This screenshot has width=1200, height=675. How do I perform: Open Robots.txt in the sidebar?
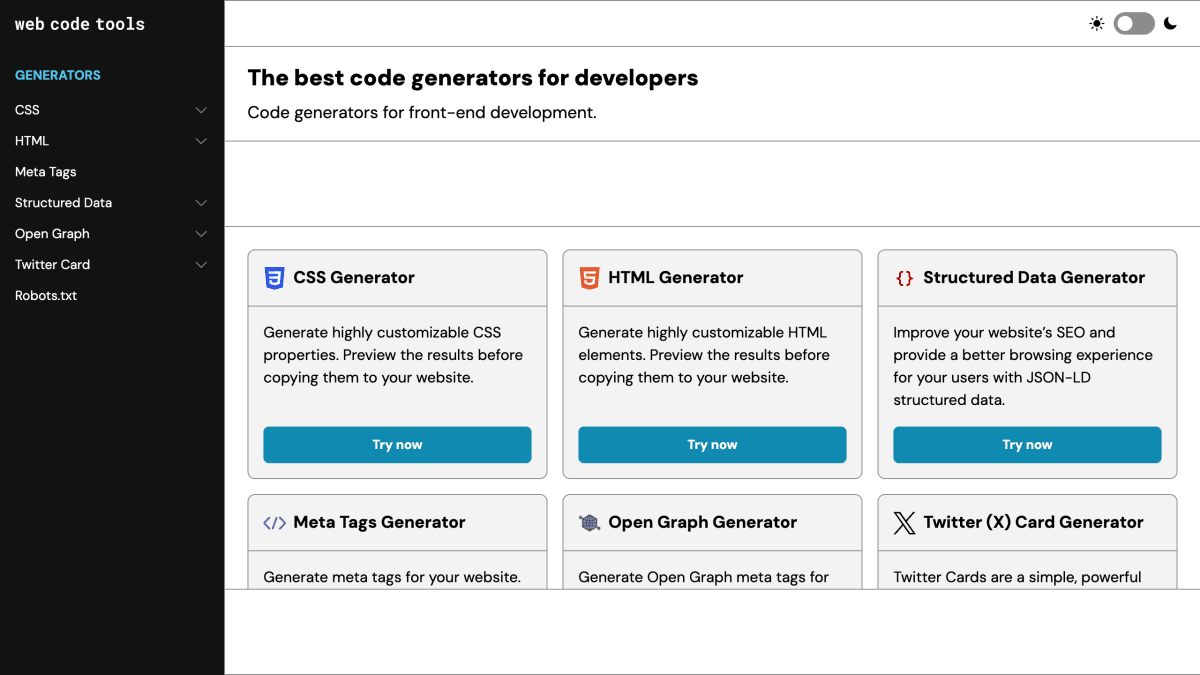click(46, 296)
